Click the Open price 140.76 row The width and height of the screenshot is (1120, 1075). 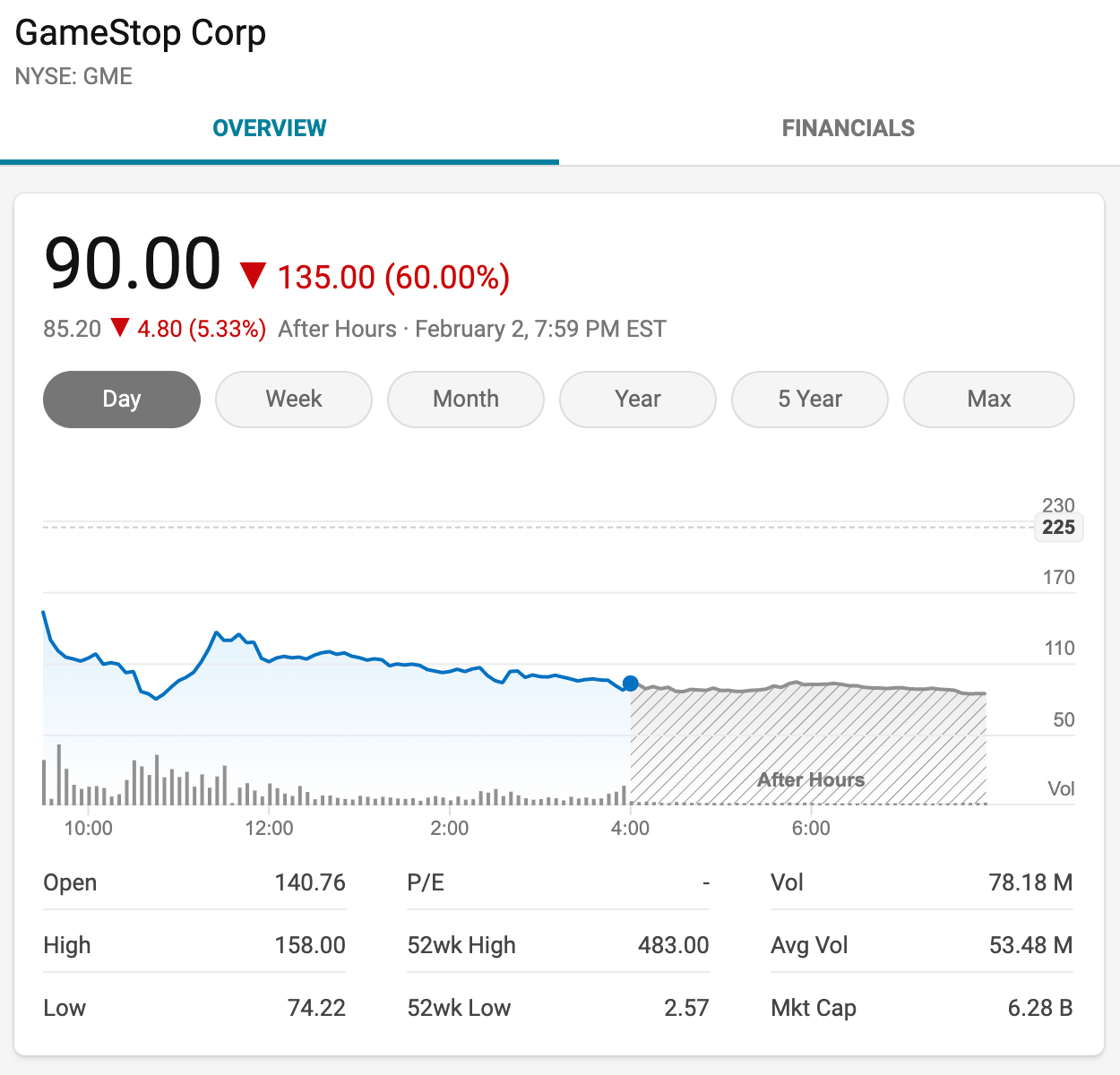[194, 882]
